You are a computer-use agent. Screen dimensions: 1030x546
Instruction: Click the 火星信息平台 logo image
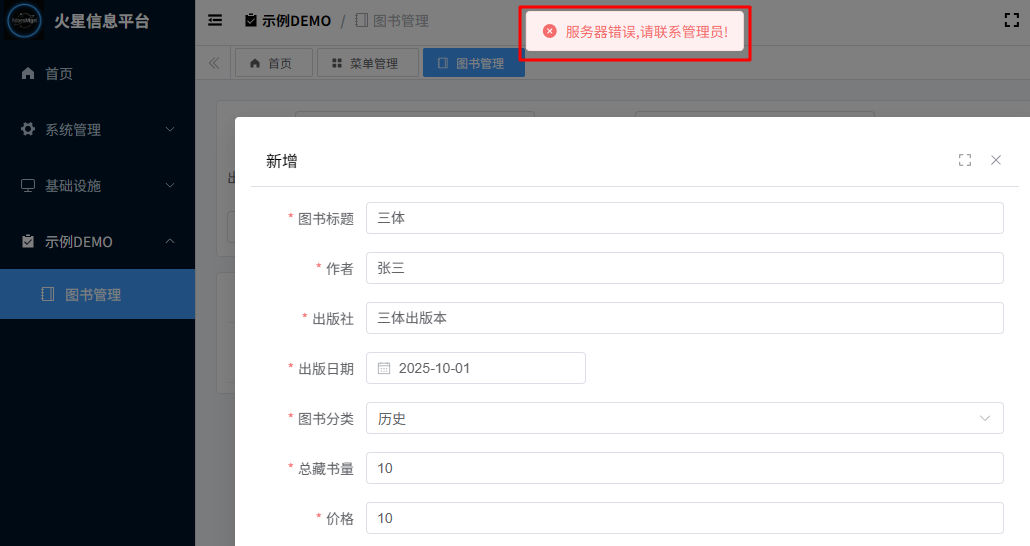point(24,20)
